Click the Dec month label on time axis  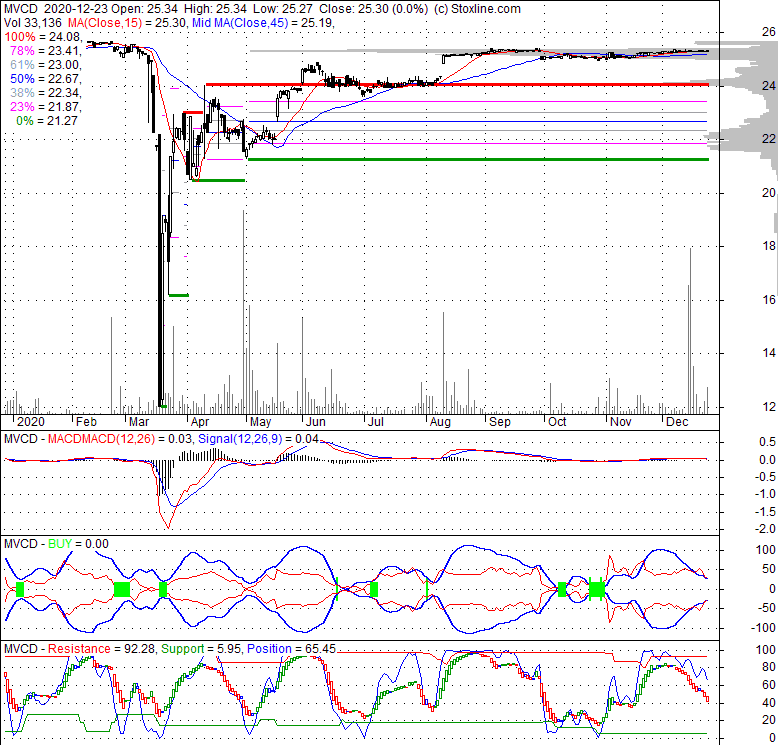(678, 422)
